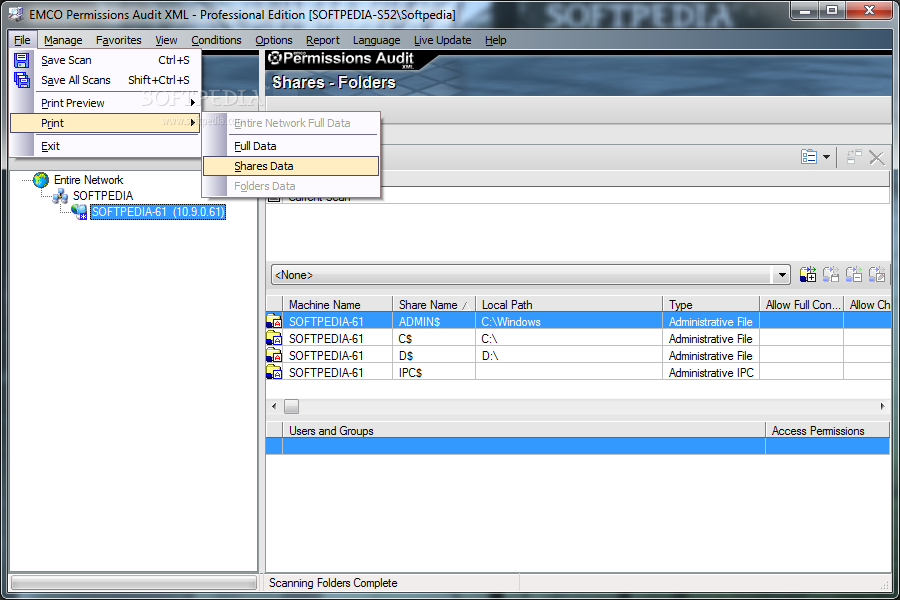Select the ADMIN$ share name cell
900x600 pixels.
434,322
